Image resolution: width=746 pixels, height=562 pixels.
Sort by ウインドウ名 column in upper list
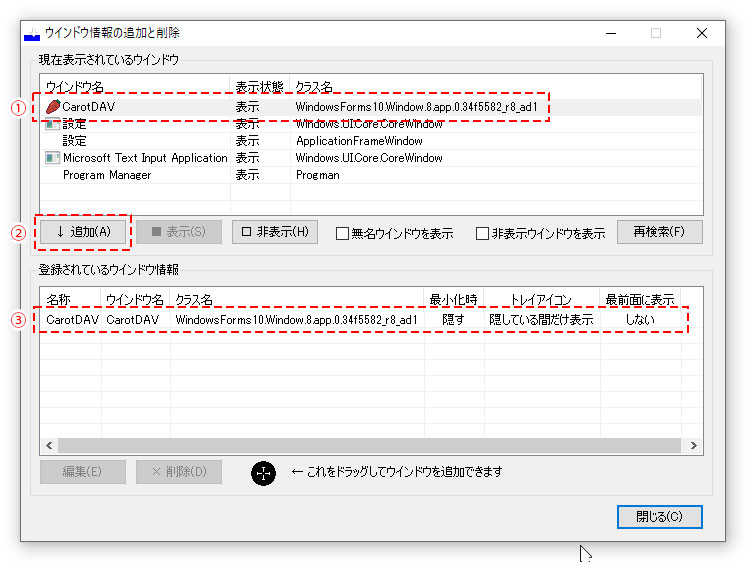tap(135, 87)
